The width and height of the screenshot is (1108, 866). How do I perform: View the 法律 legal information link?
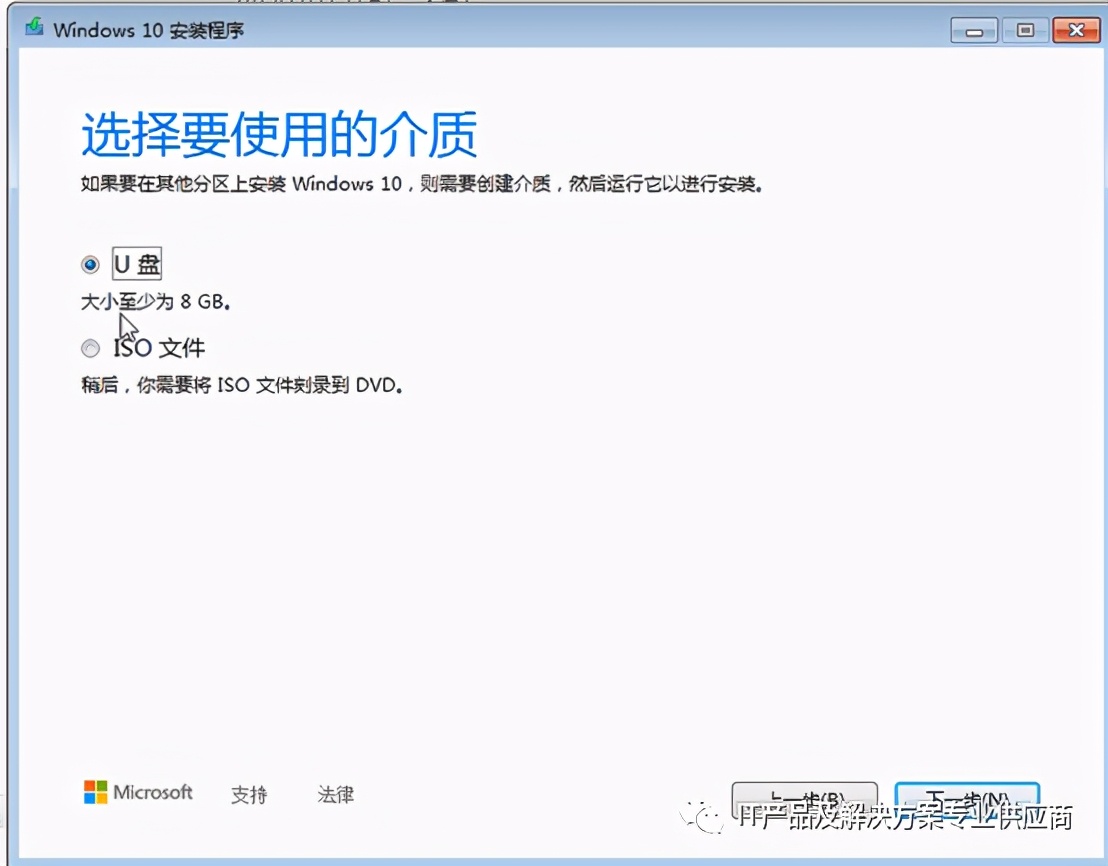[x=335, y=793]
